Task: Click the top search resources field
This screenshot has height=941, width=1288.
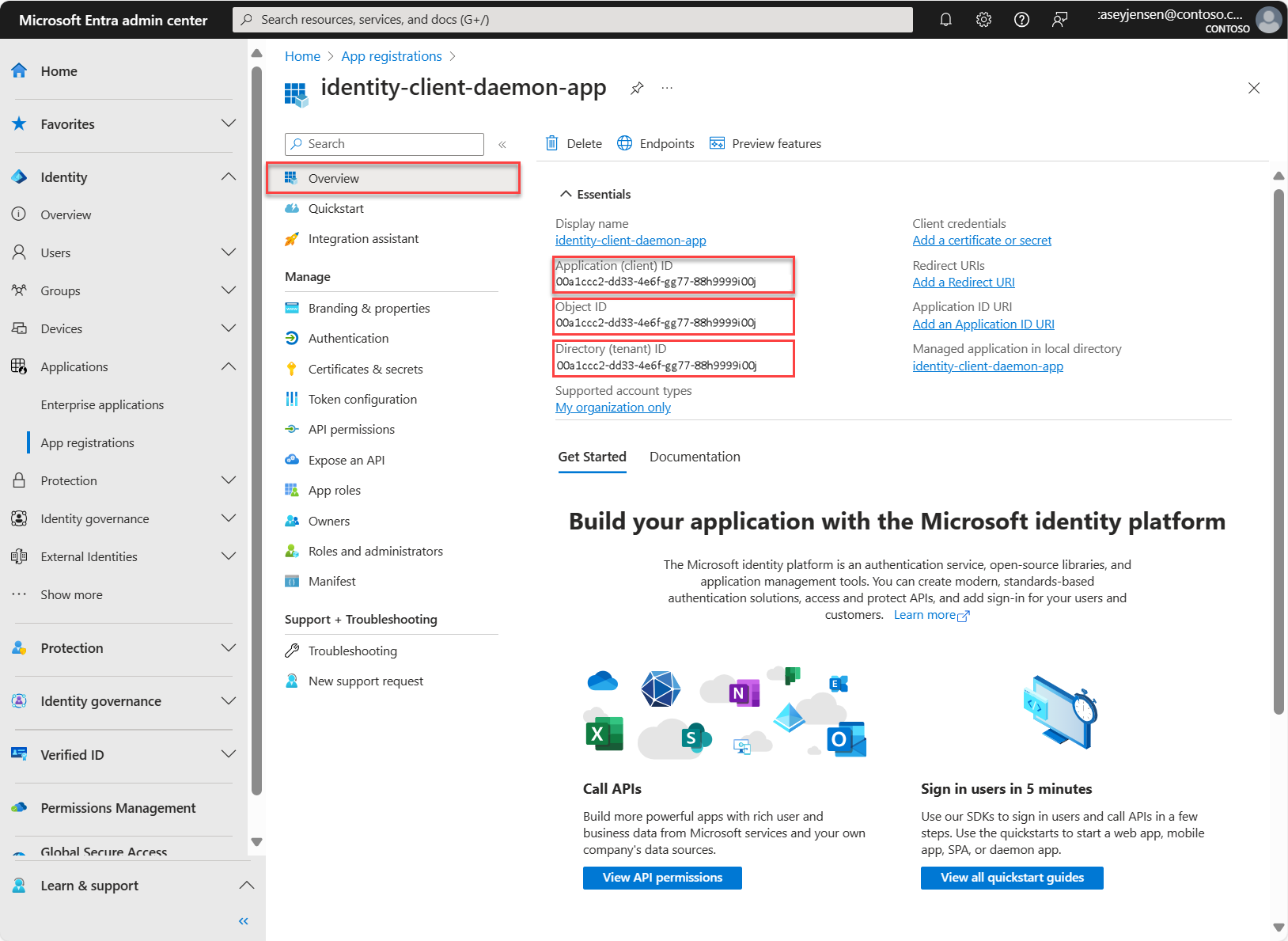Action: [573, 20]
